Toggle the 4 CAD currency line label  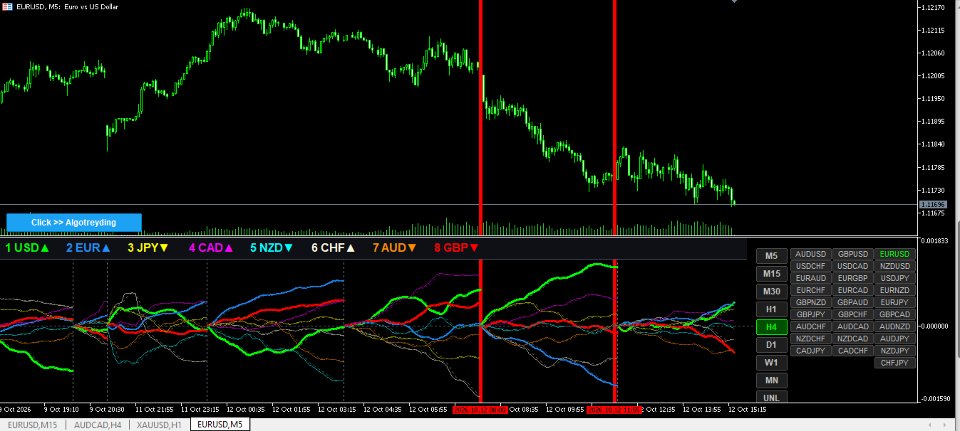[211, 248]
